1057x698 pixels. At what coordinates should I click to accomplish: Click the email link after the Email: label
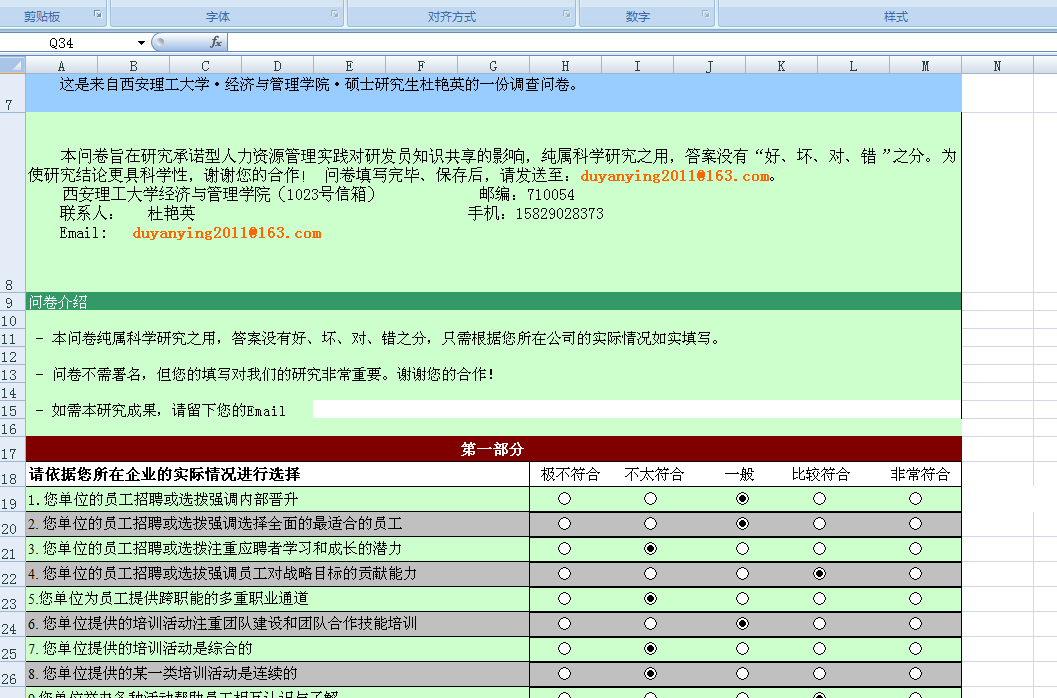point(226,233)
